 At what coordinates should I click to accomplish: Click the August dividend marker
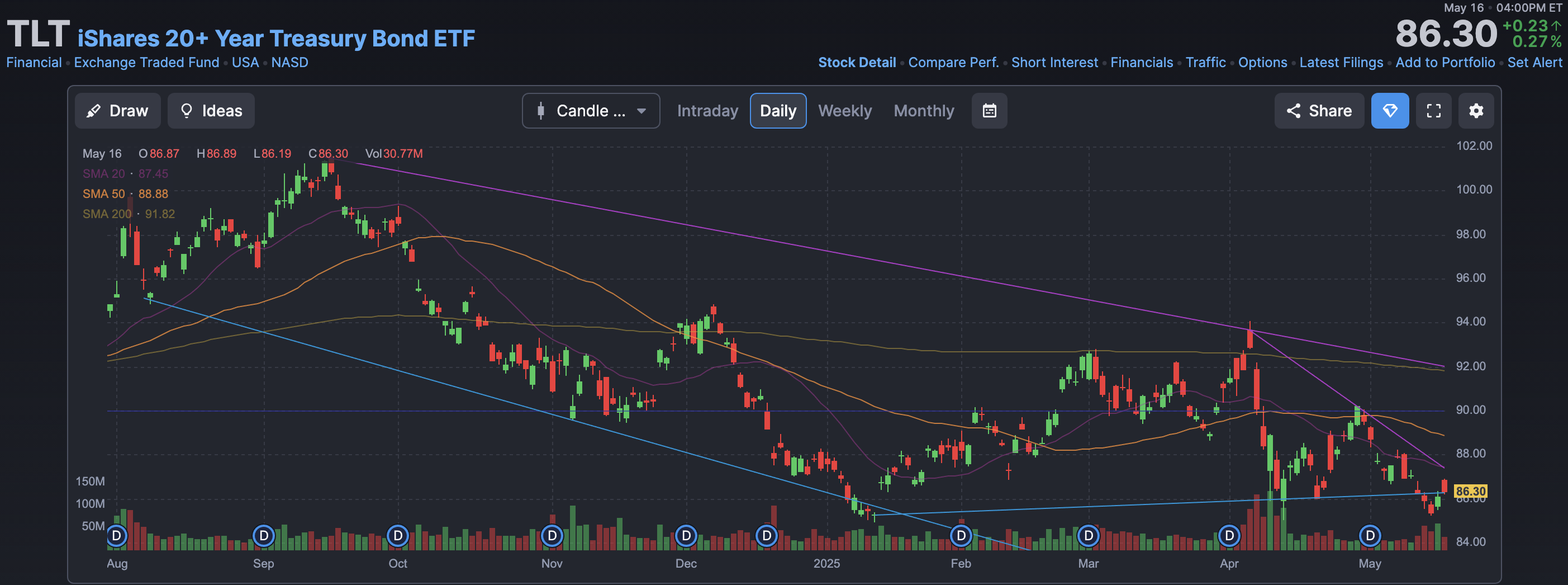[117, 536]
